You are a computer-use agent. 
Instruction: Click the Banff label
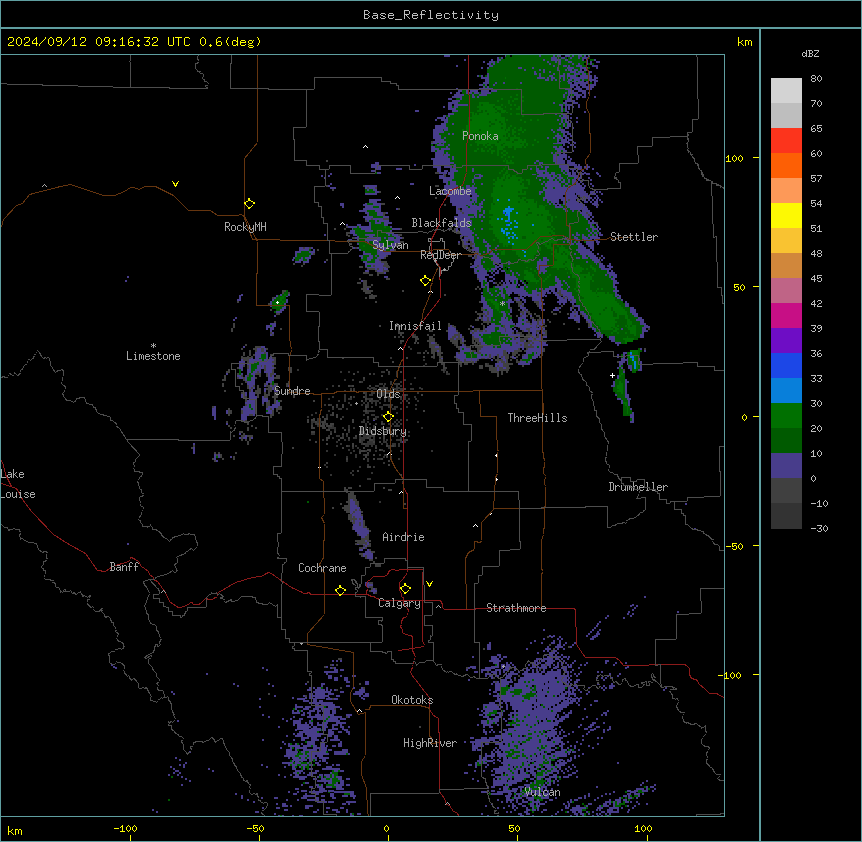pyautogui.click(x=124, y=567)
